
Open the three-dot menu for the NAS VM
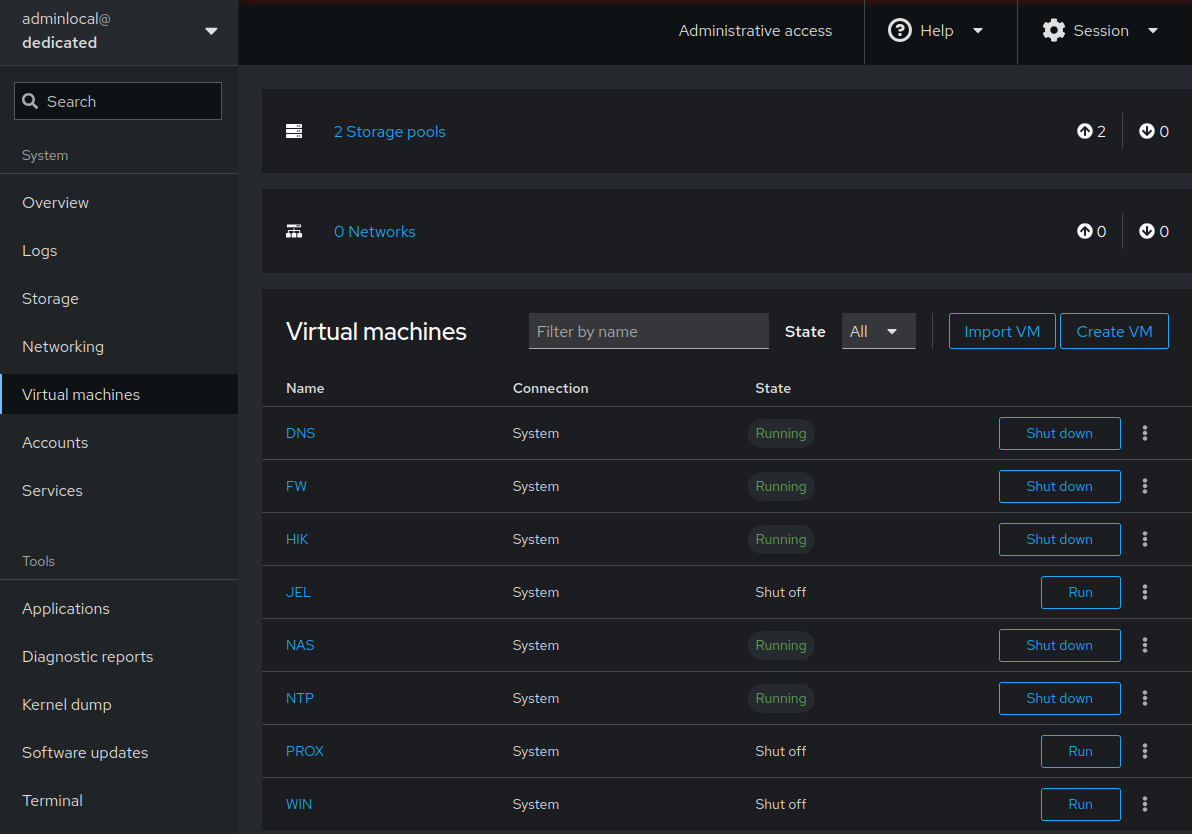1145,645
